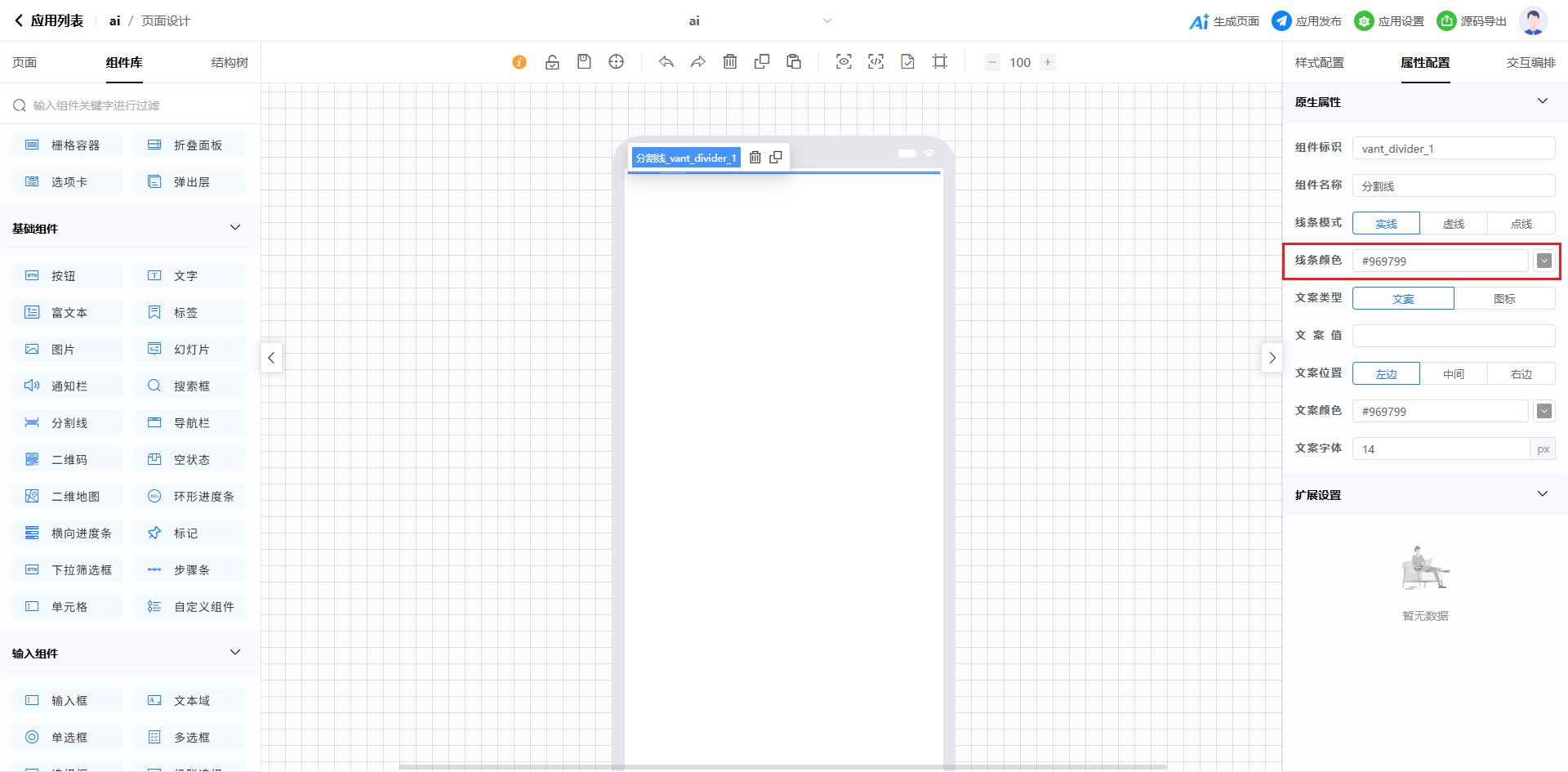Open the 样式配置 tab

pos(1319,63)
